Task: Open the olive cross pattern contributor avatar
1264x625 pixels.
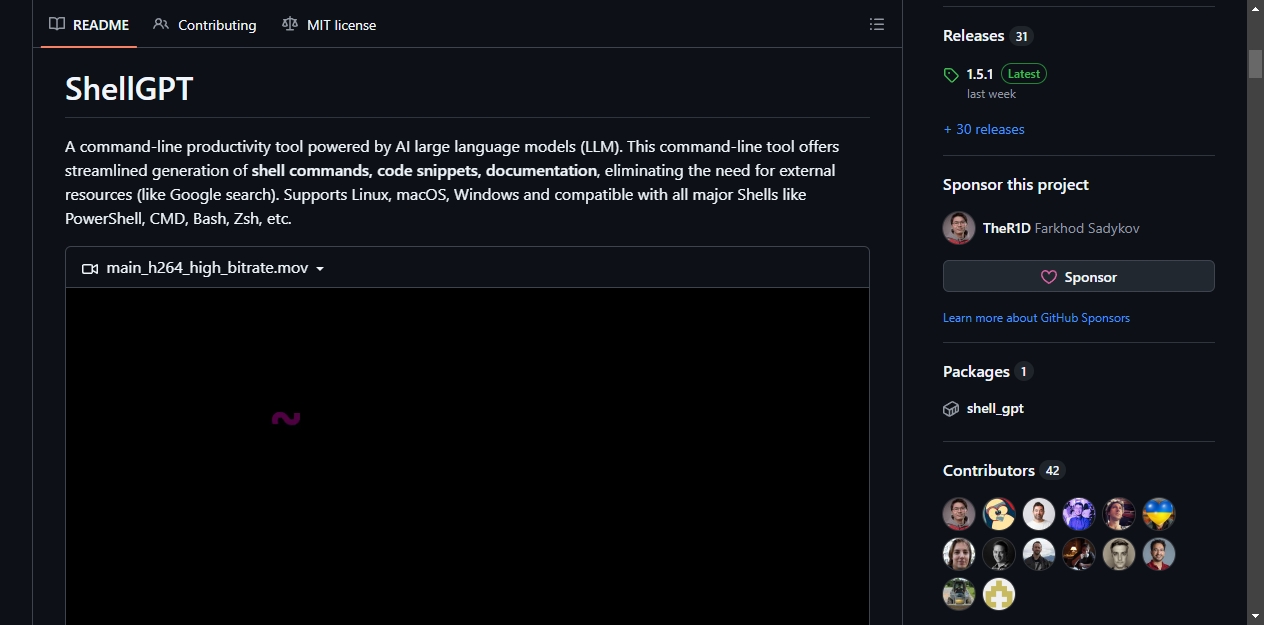Action: (999, 594)
